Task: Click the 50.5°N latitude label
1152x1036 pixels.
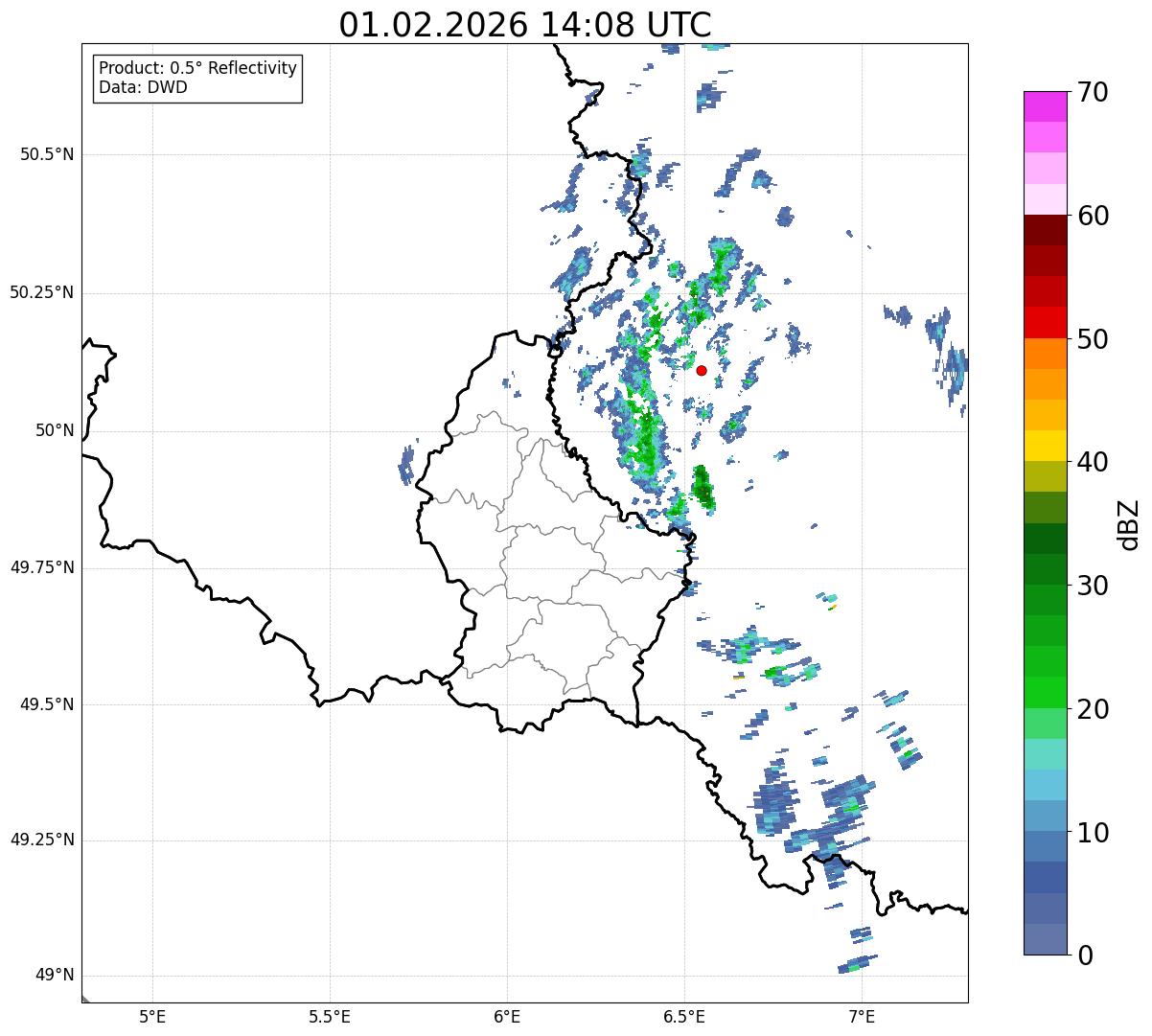Action: [x=48, y=154]
